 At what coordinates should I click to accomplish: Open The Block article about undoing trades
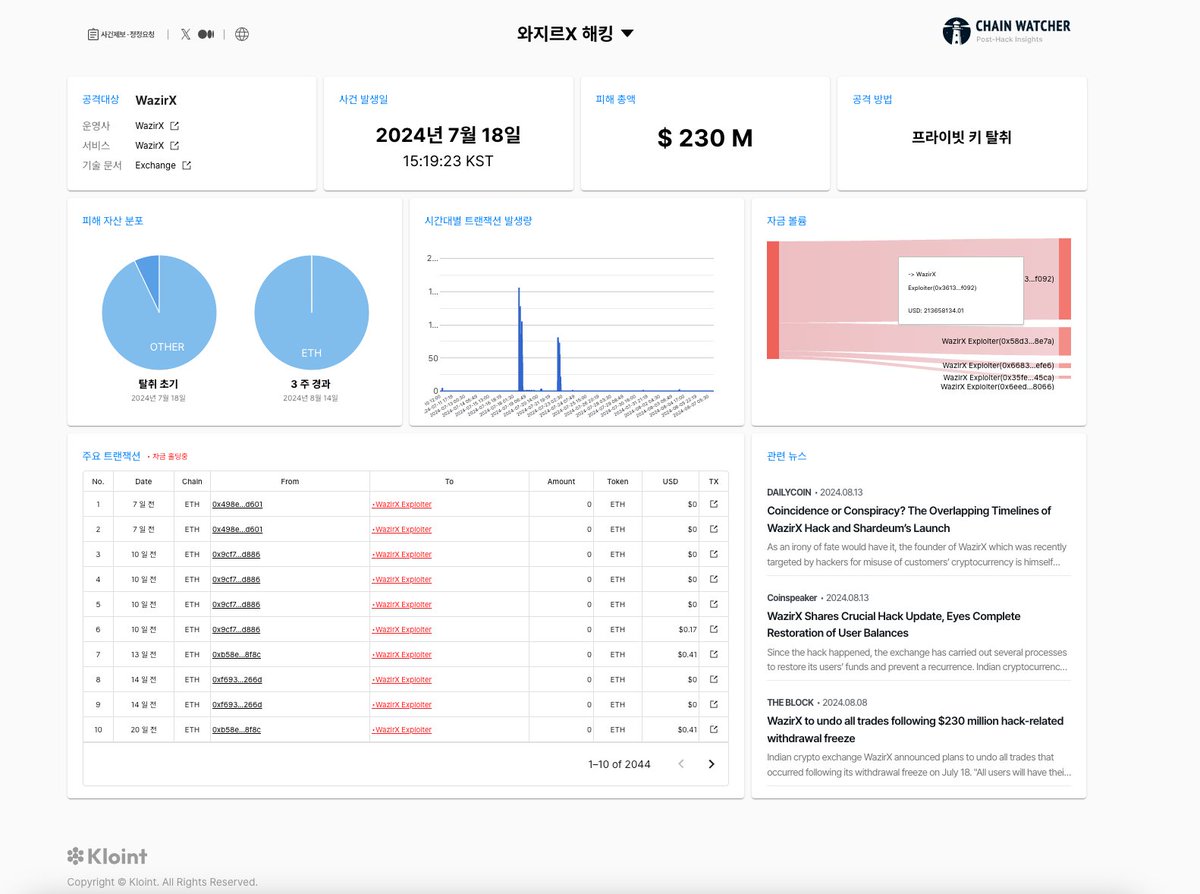[915, 729]
